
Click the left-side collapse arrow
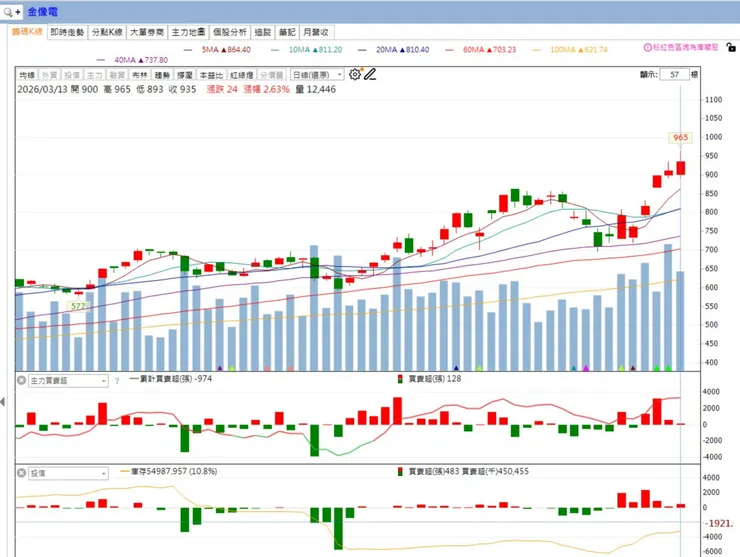tap(3, 402)
